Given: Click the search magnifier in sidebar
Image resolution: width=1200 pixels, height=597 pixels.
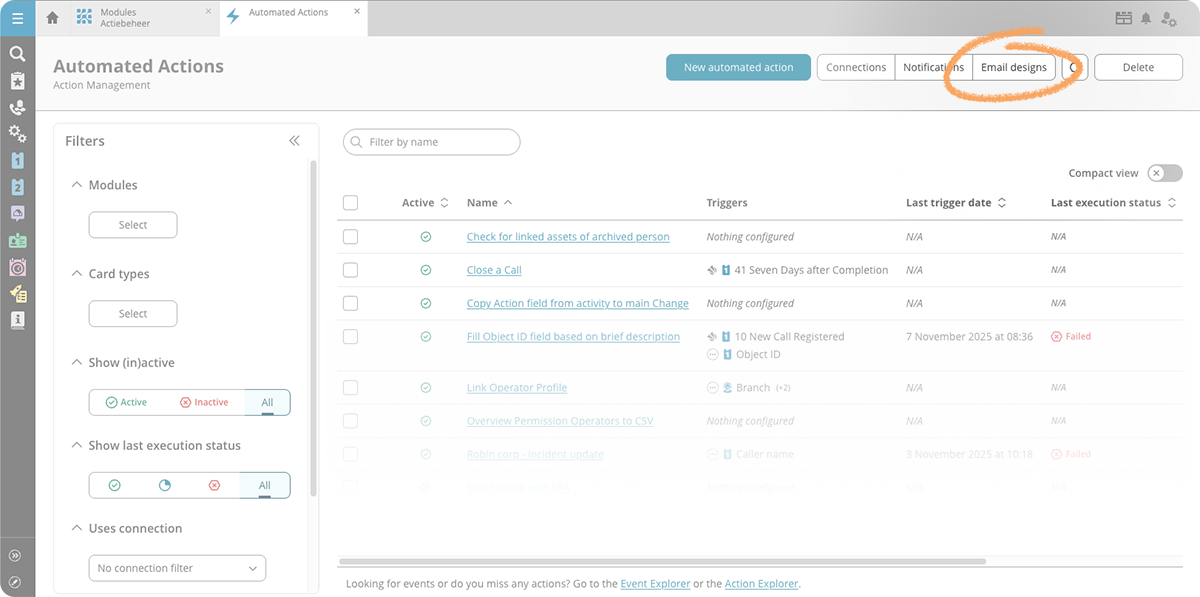Looking at the screenshot, I should [x=17, y=54].
